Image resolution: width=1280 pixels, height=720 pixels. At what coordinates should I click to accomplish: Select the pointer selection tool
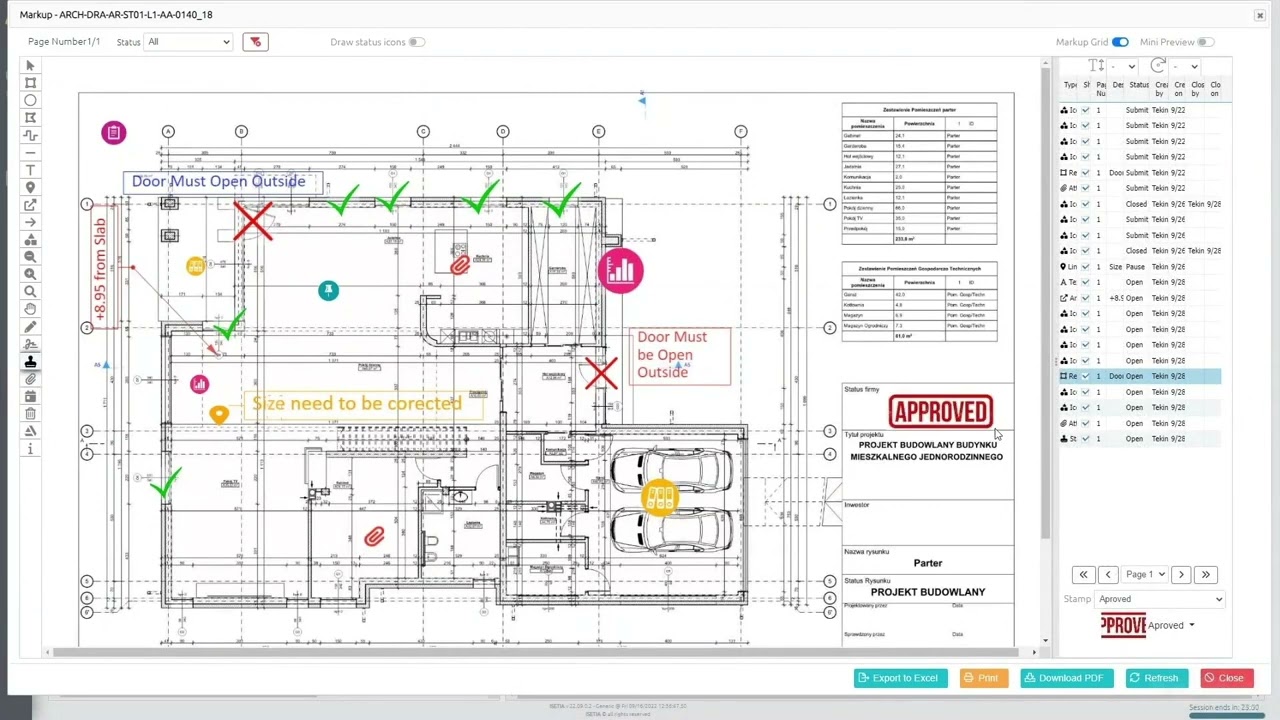point(30,65)
